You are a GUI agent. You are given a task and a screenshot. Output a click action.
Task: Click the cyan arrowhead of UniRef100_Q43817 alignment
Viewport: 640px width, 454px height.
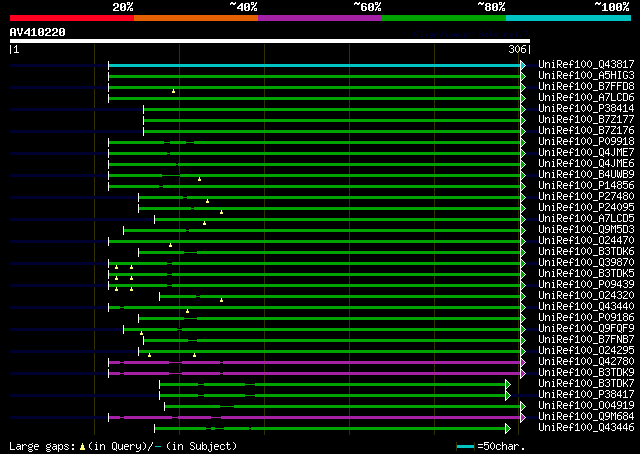point(523,65)
